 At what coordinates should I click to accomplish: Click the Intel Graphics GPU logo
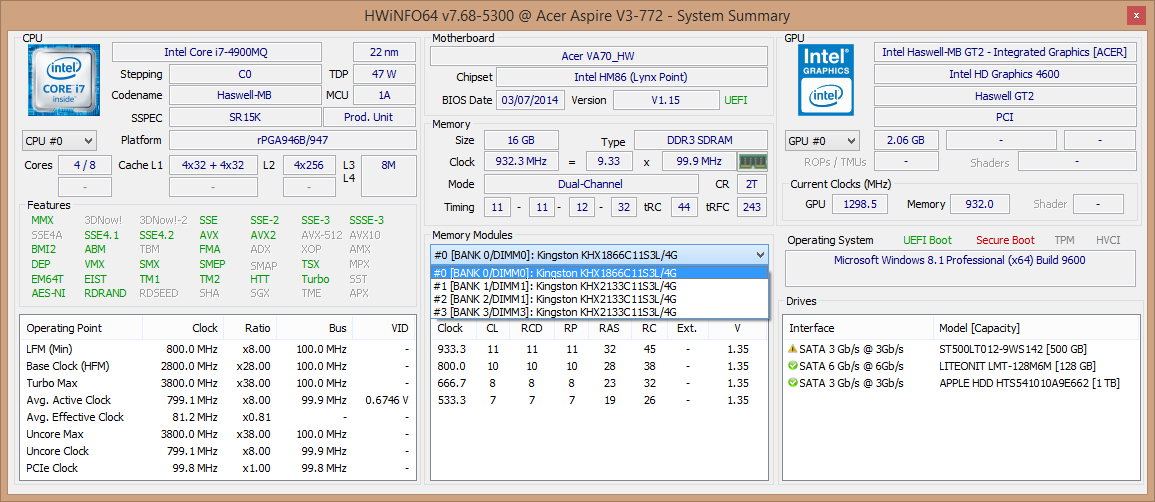(x=827, y=79)
